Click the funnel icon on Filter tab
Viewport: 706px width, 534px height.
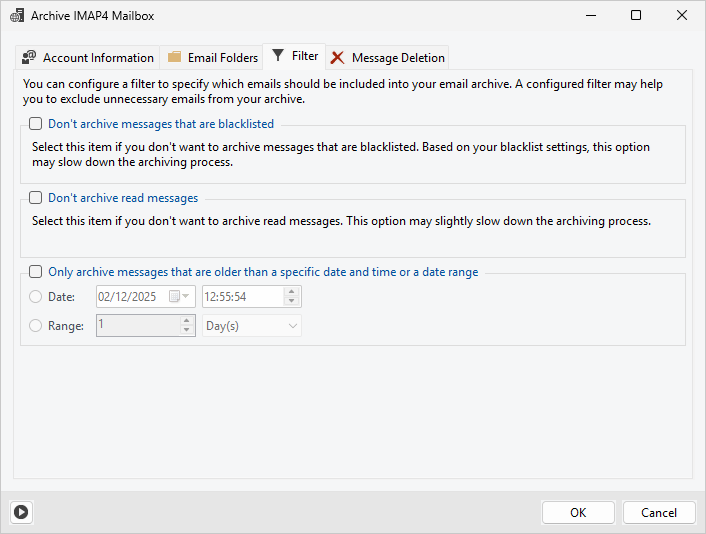(x=278, y=56)
